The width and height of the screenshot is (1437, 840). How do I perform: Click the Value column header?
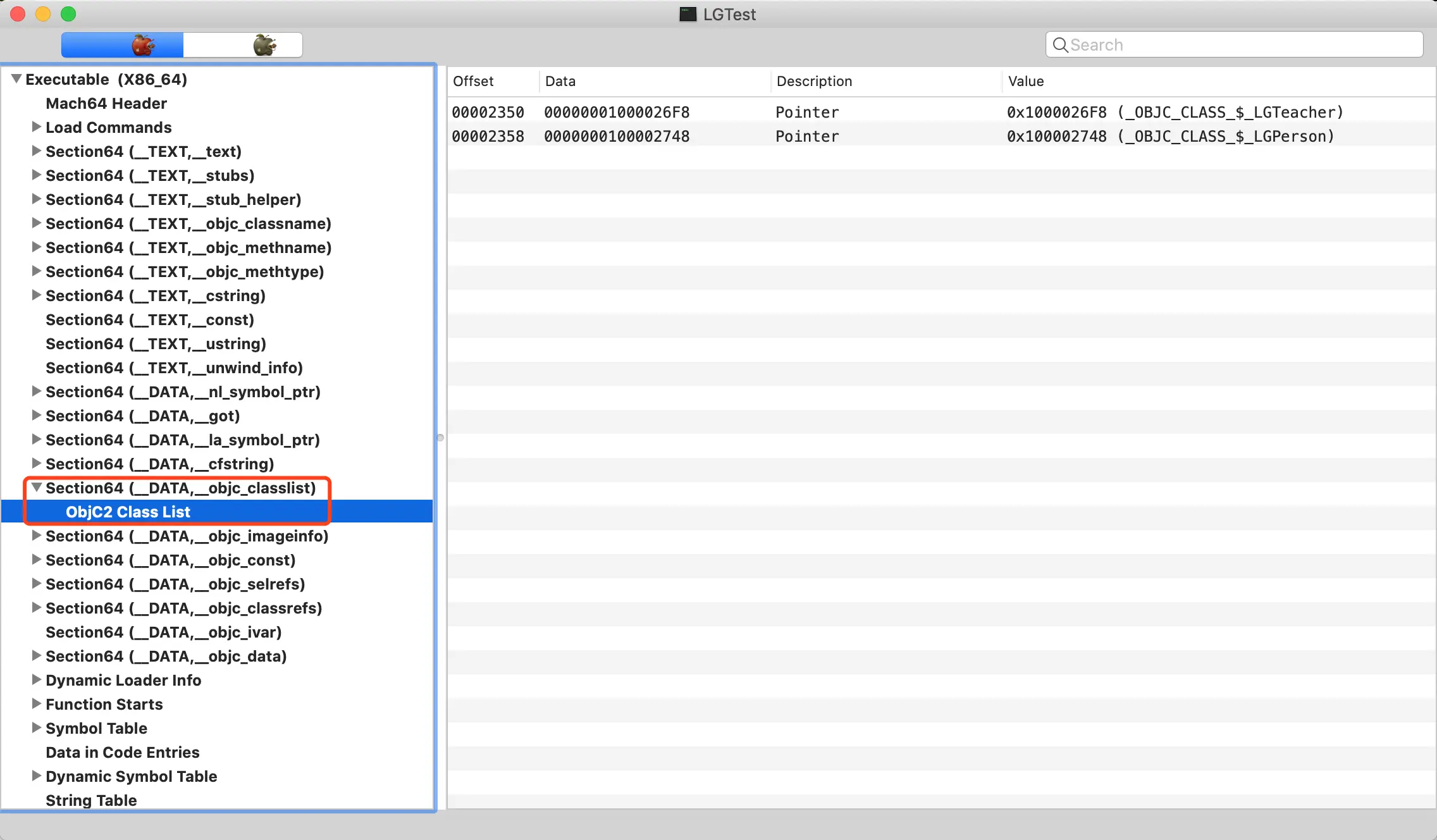pyautogui.click(x=1026, y=81)
